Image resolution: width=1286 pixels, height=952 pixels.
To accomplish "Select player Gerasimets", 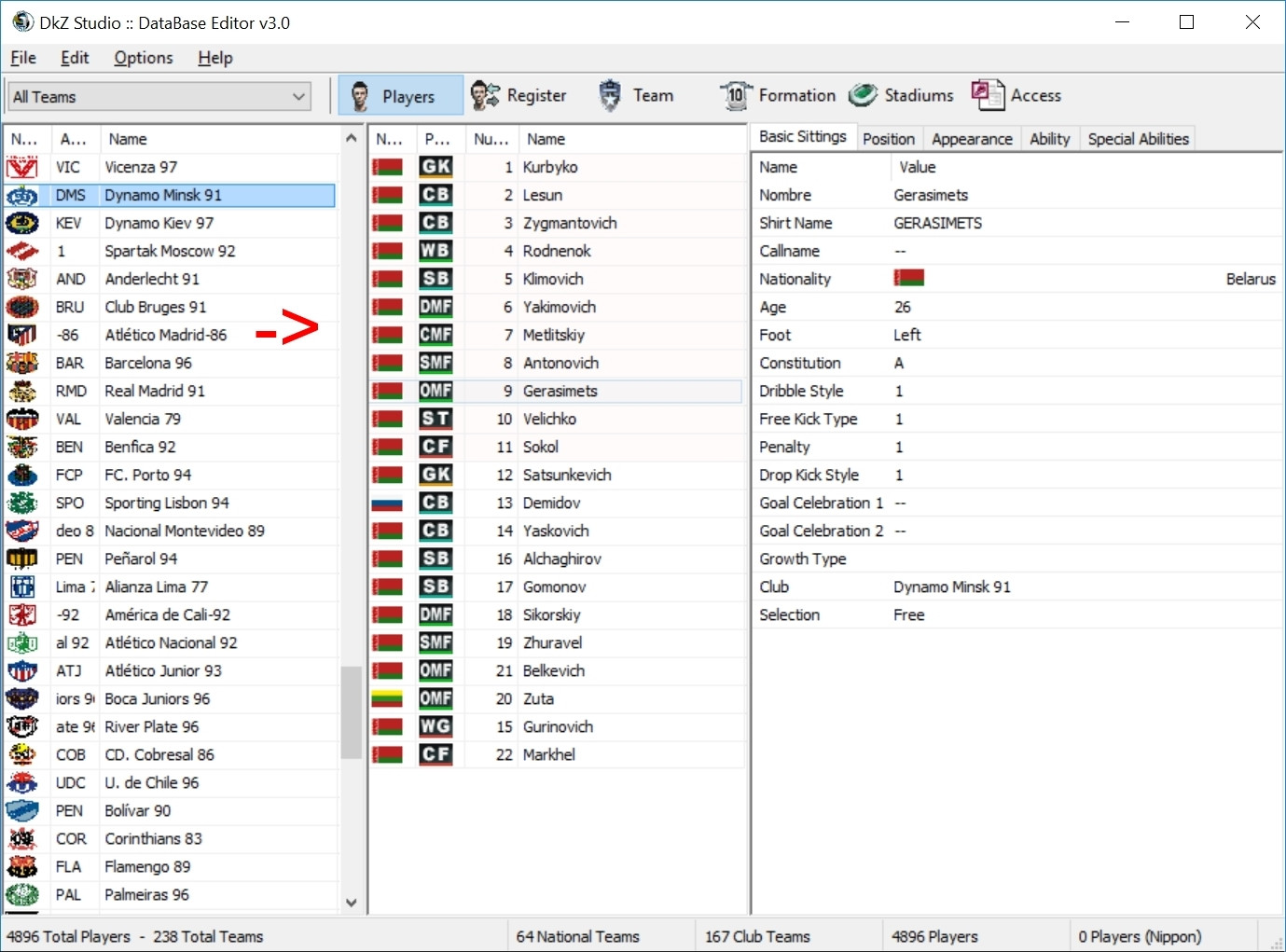I will pyautogui.click(x=557, y=391).
